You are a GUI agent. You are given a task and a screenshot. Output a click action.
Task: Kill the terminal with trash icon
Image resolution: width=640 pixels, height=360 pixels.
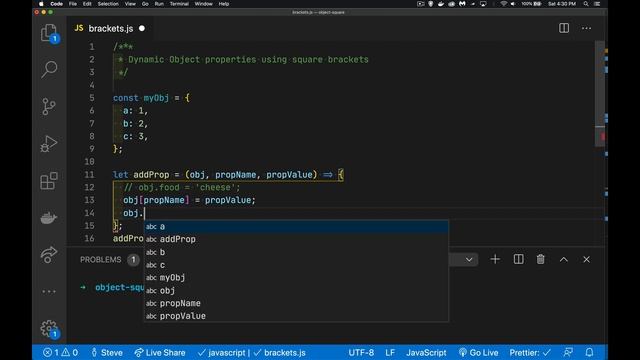pyautogui.click(x=540, y=259)
